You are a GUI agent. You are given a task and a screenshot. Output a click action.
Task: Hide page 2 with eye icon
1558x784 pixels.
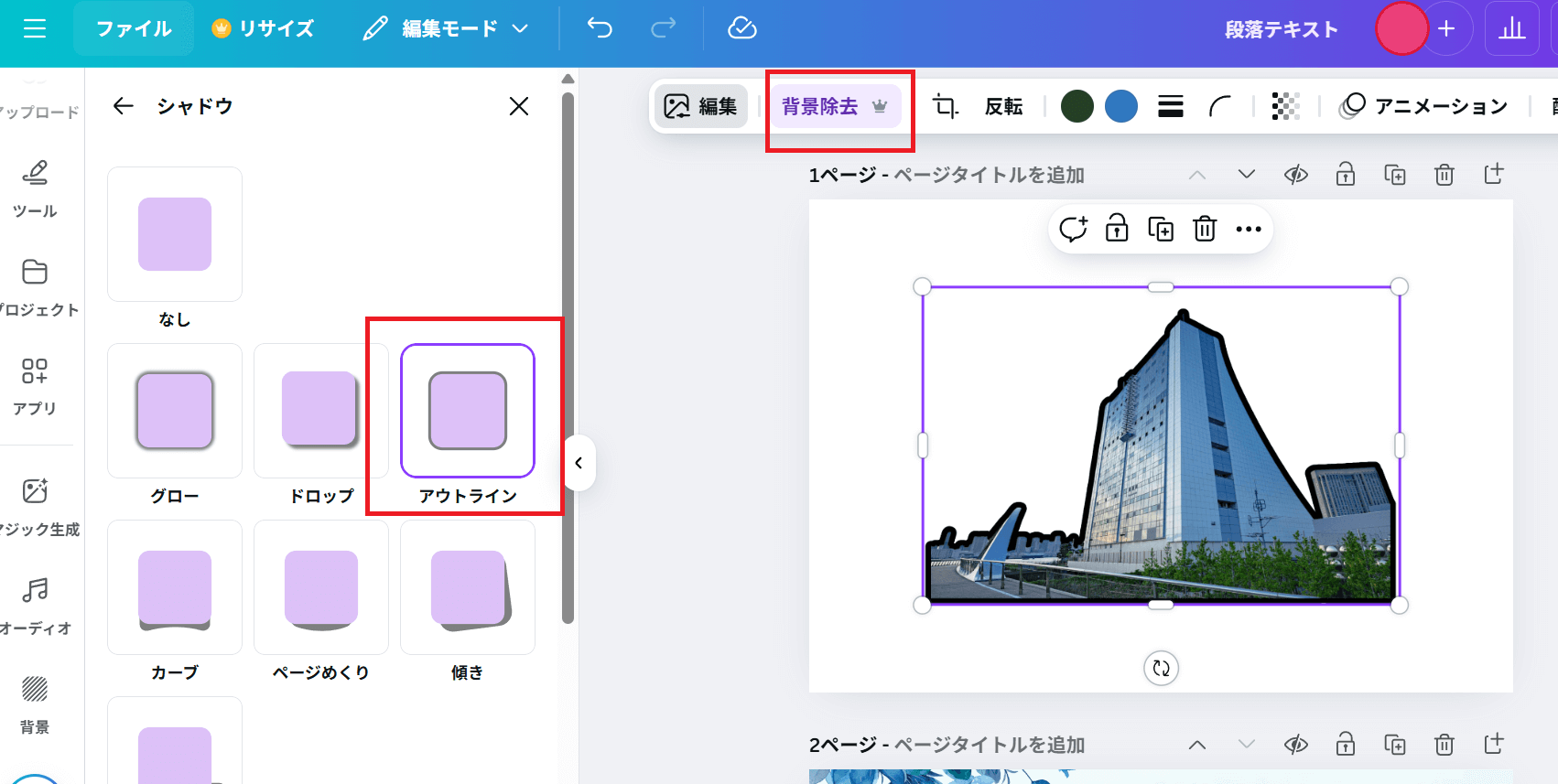point(1296,745)
